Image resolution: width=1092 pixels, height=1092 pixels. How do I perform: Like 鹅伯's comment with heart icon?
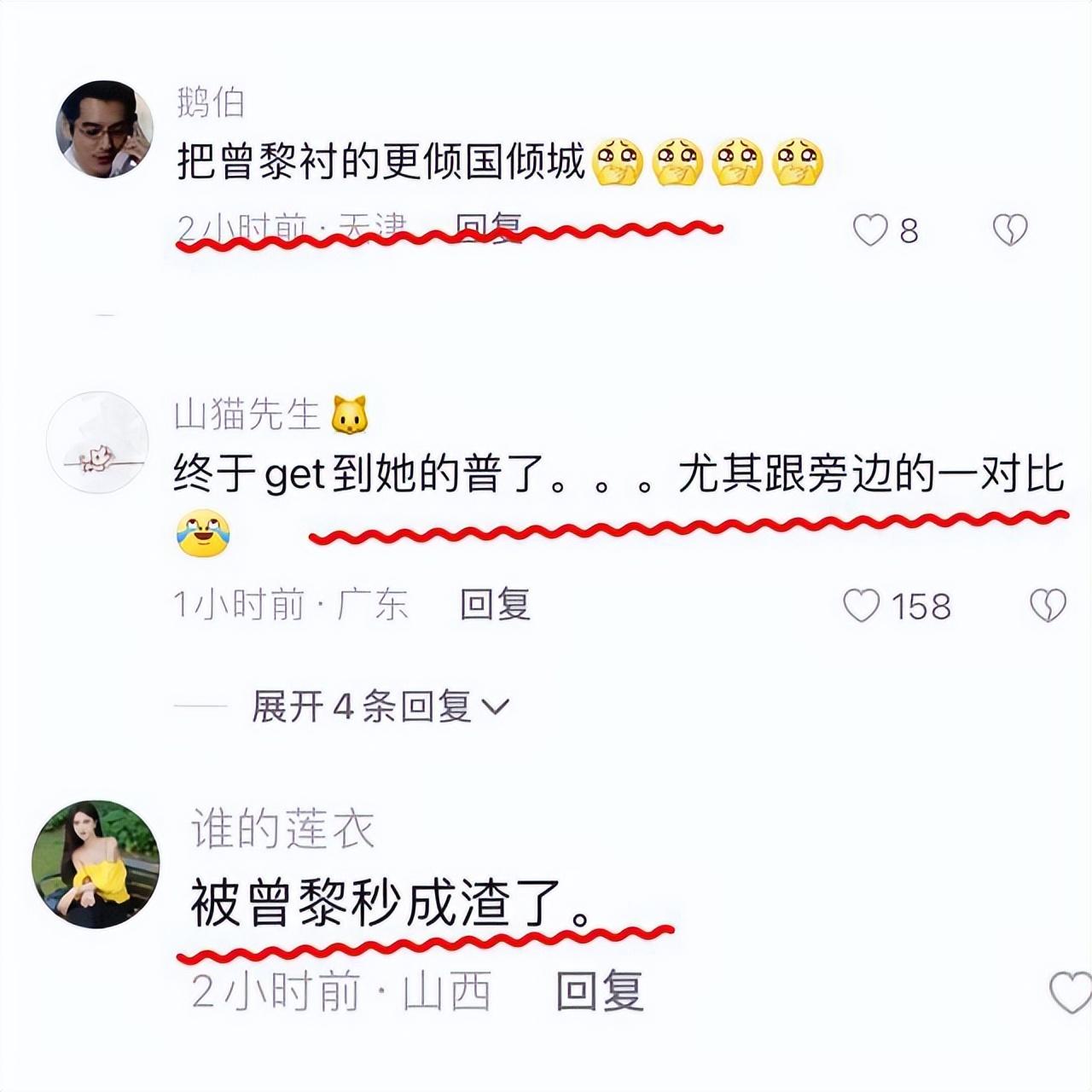coord(870,230)
